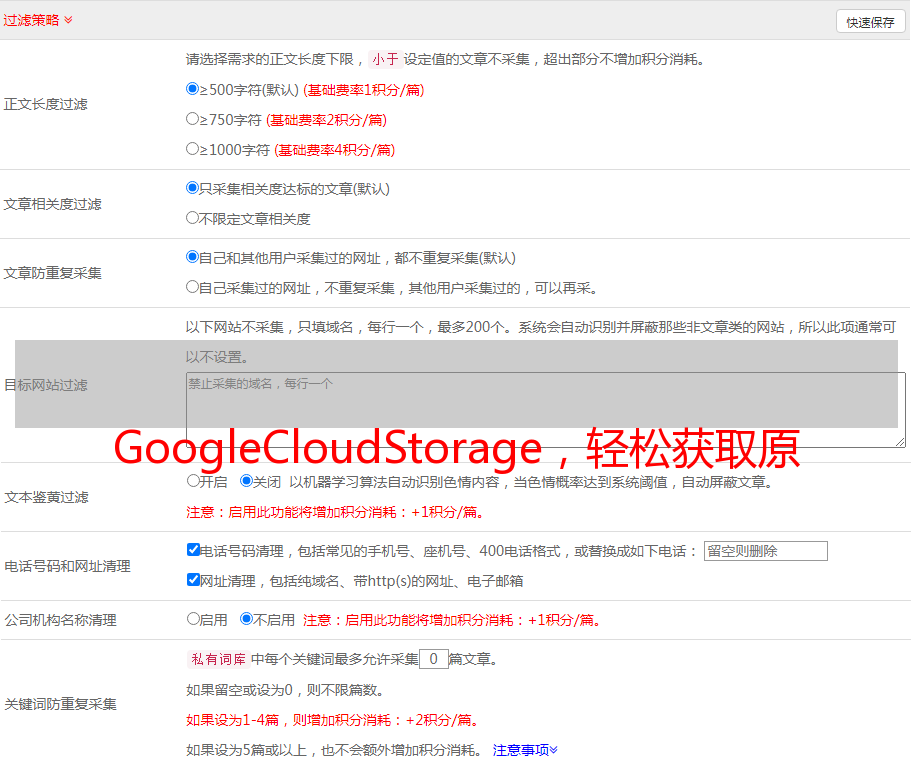Select 关闭 for 文本鉴黄过滤
This screenshot has height=768, width=912.
click(x=247, y=481)
